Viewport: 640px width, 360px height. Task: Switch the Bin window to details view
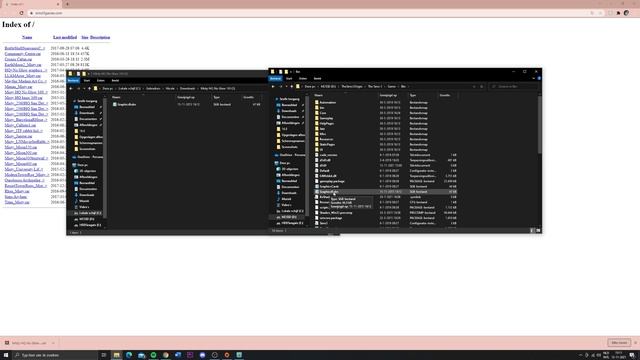532,231
